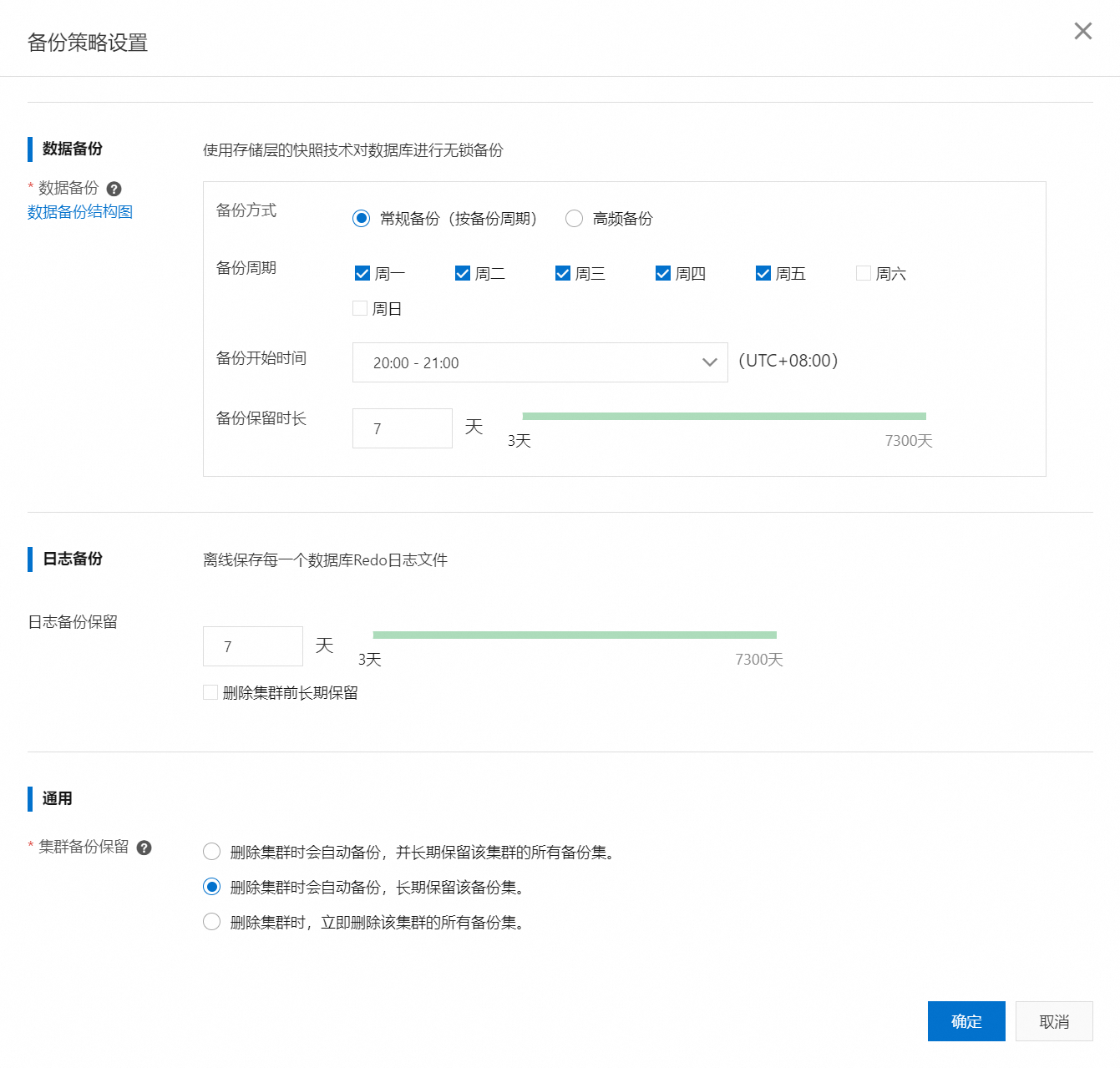The width and height of the screenshot is (1120, 1068).
Task: Uncheck the 周四 backup day
Action: (x=663, y=273)
